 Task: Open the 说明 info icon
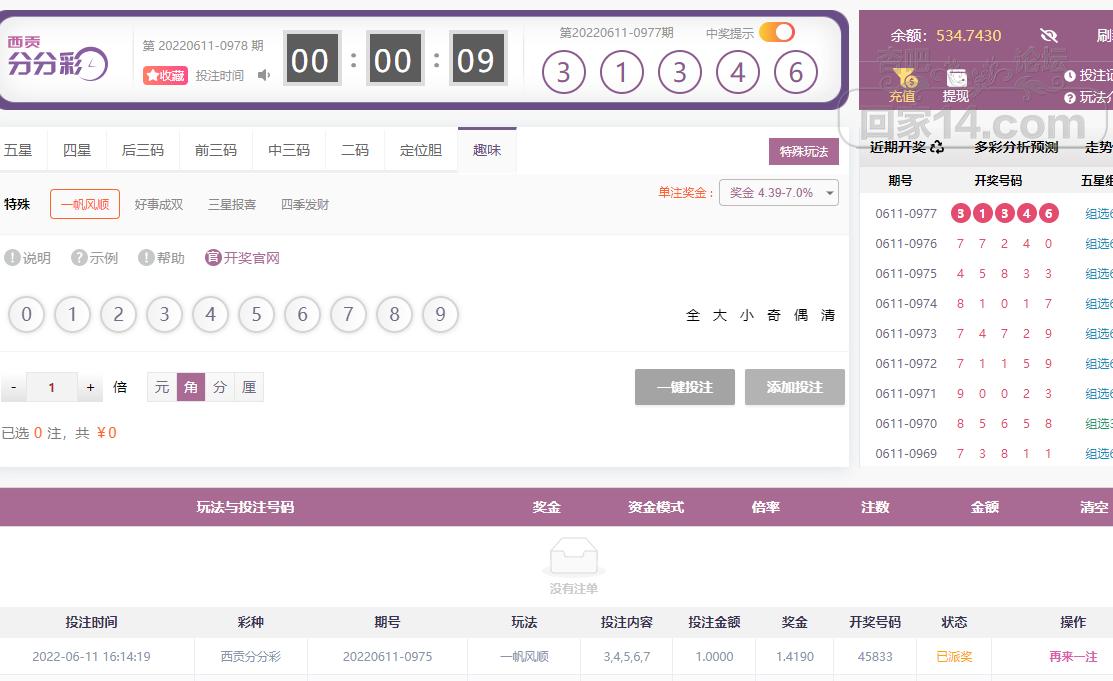[x=13, y=258]
